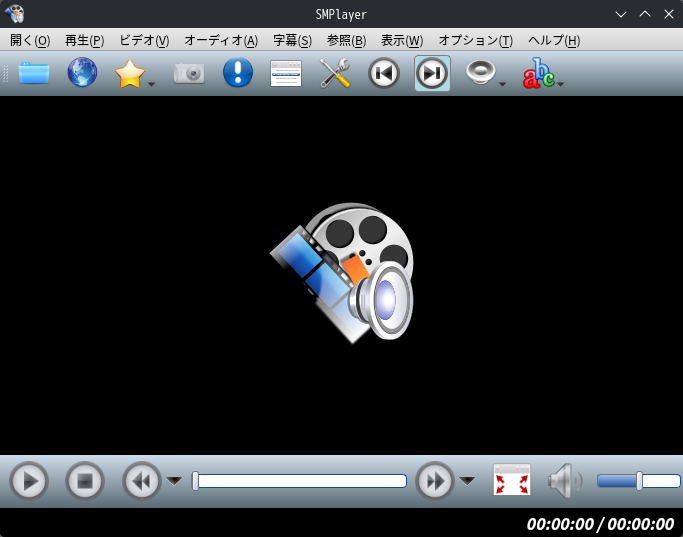Viewport: 683px width, 537px height.
Task: Start playback with the play button
Action: [x=29, y=481]
